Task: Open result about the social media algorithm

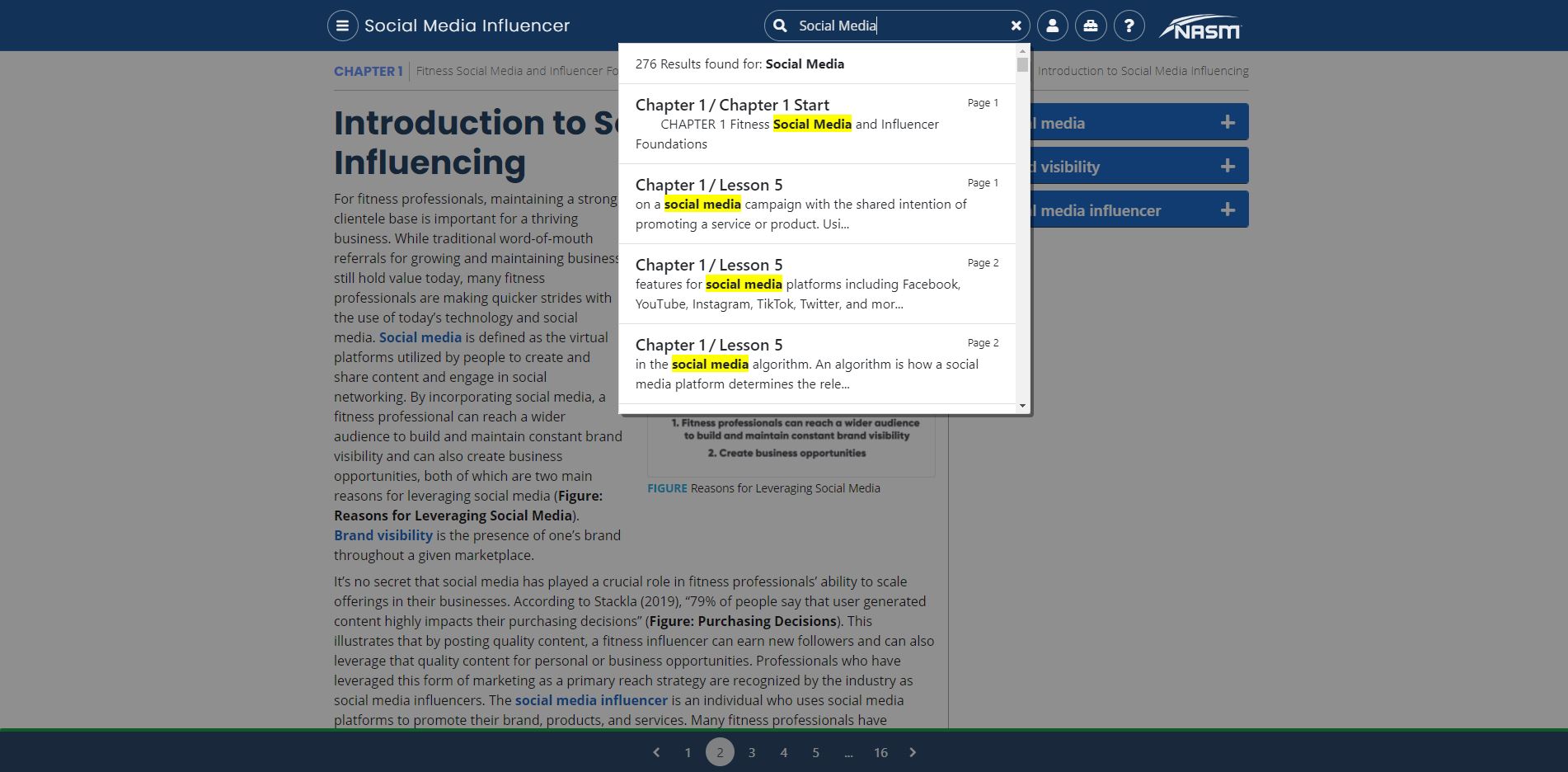Action: coord(817,364)
